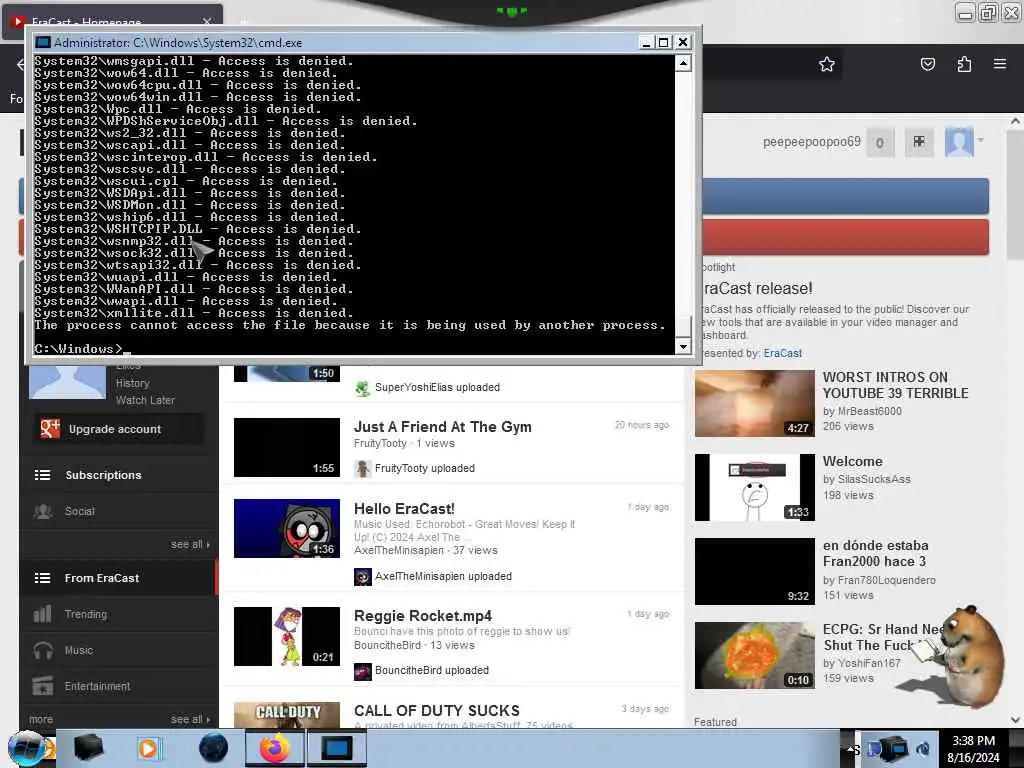
Task: Open the apps grid icon beside username
Action: 919,142
